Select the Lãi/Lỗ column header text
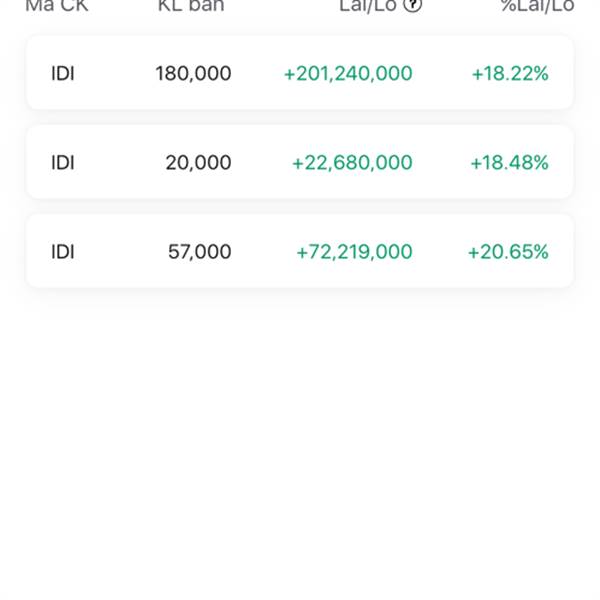Viewport: 600px width, 600px height. [368, 6]
